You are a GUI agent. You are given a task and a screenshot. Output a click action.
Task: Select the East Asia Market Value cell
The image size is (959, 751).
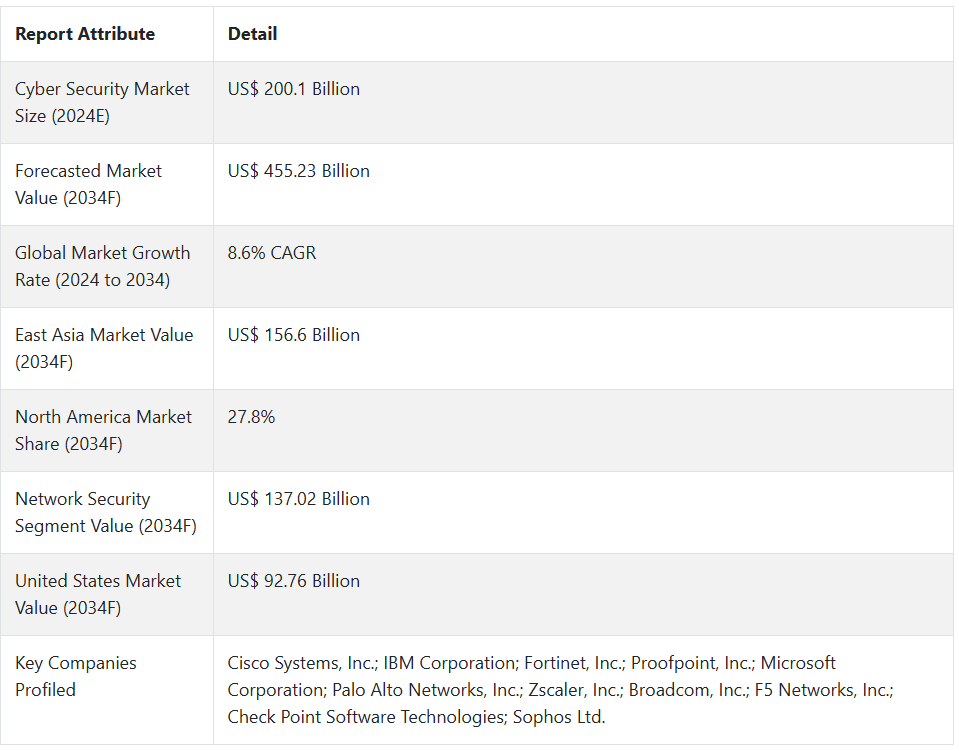pos(104,348)
